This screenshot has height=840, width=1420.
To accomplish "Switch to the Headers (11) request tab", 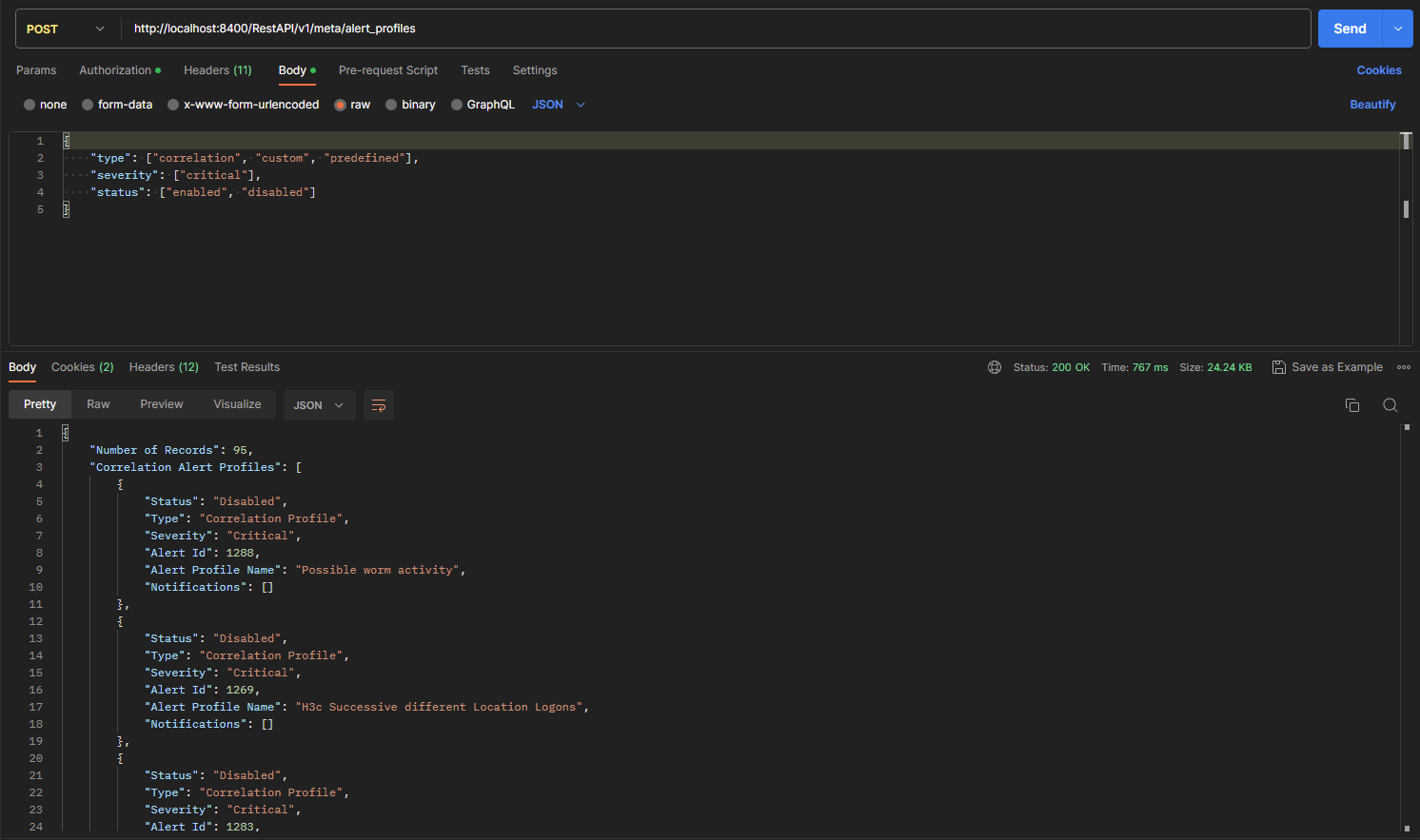I will point(217,70).
